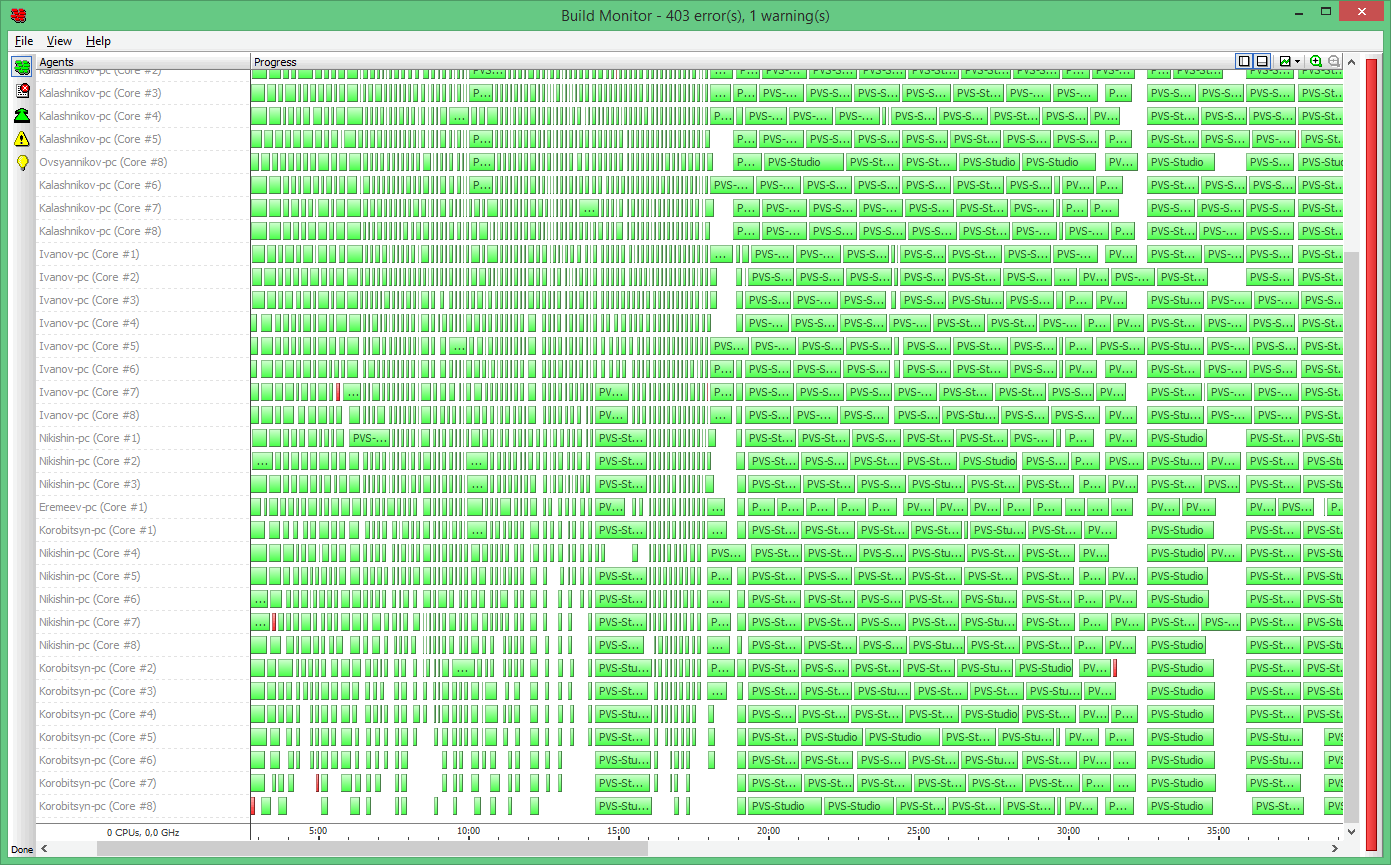Click the 35:00 timeline marker
The image size is (1391, 865).
pos(1218,831)
